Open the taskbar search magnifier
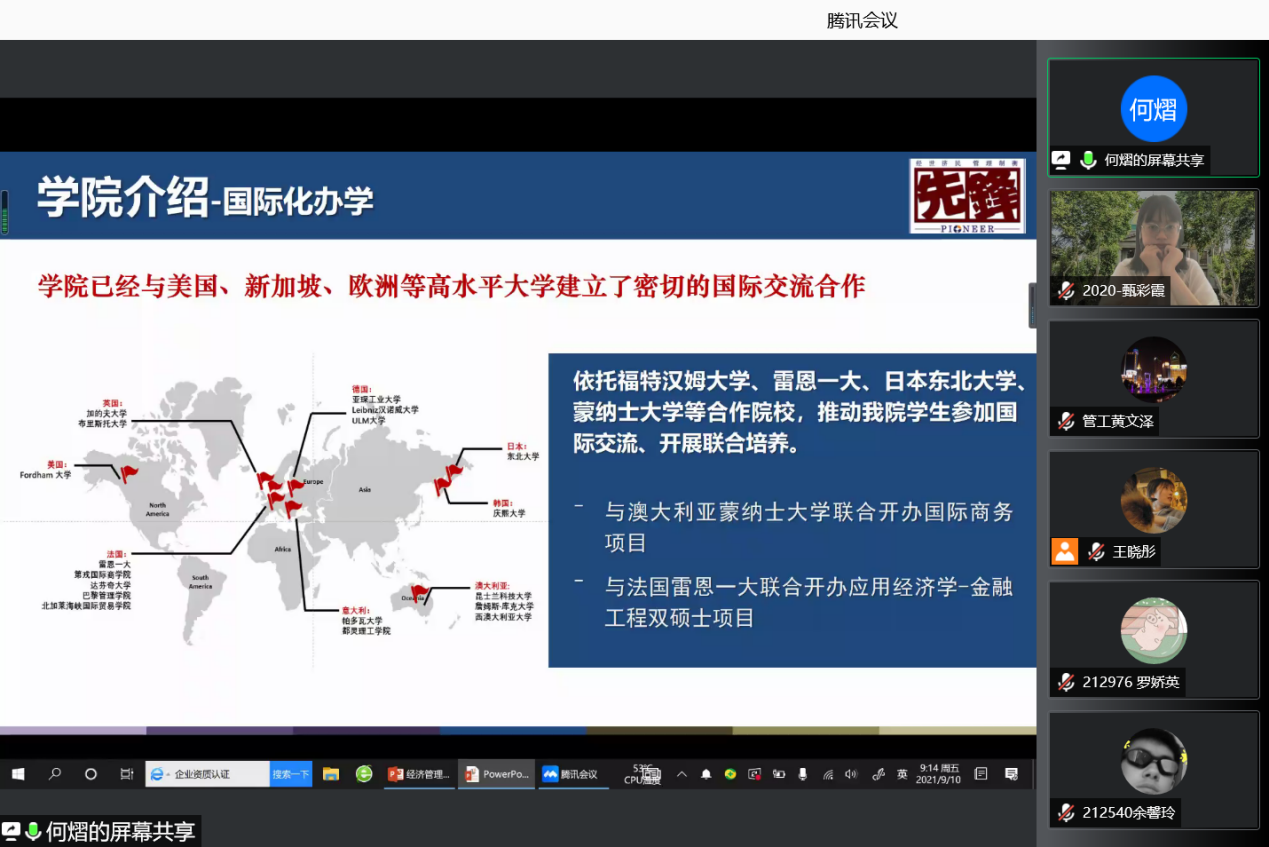 pos(55,774)
